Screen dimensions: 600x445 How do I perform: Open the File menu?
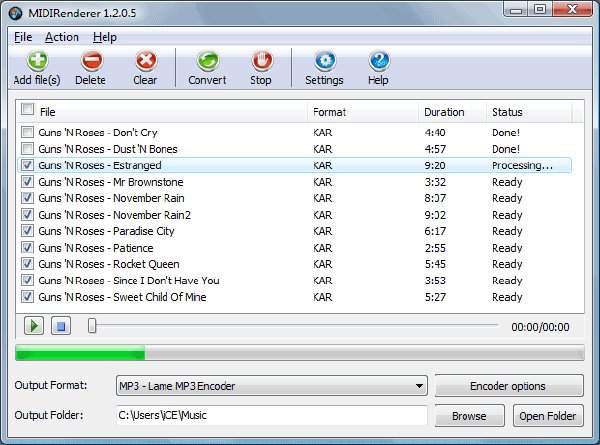pos(23,37)
